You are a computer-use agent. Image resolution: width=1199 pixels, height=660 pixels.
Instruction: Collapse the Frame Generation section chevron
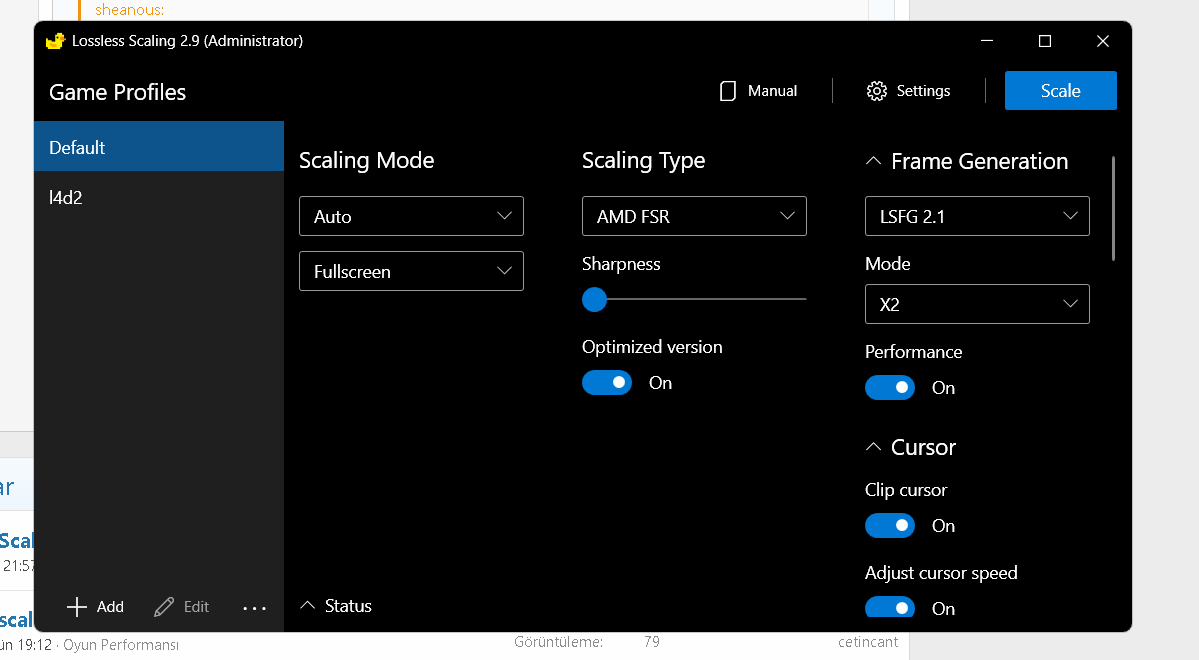[873, 161]
